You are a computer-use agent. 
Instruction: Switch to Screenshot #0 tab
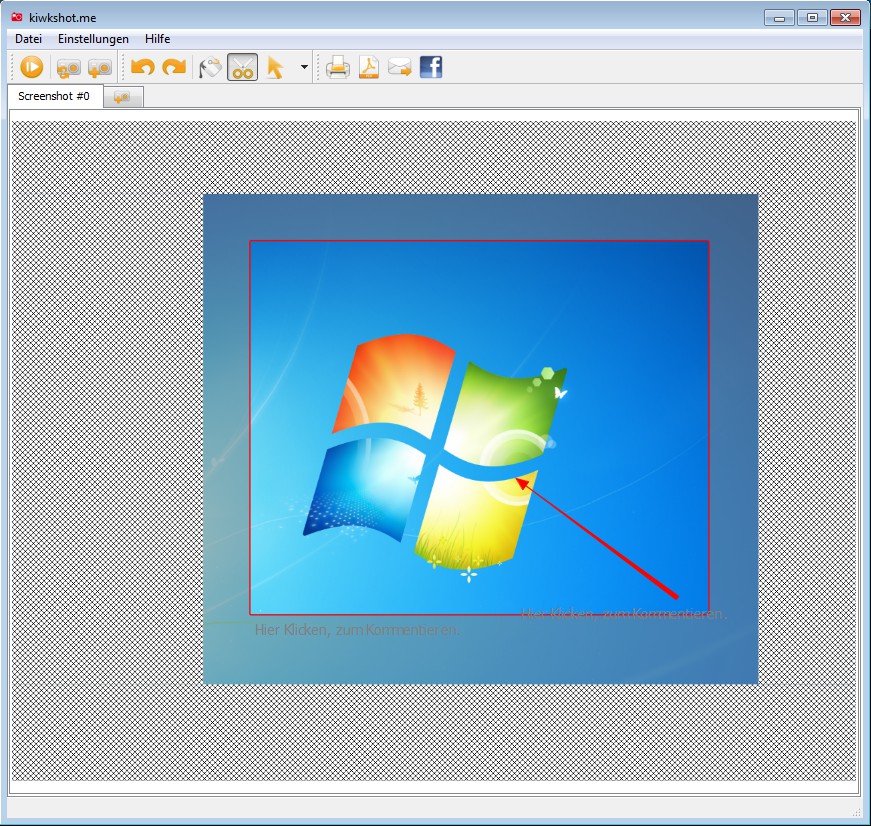[x=54, y=96]
